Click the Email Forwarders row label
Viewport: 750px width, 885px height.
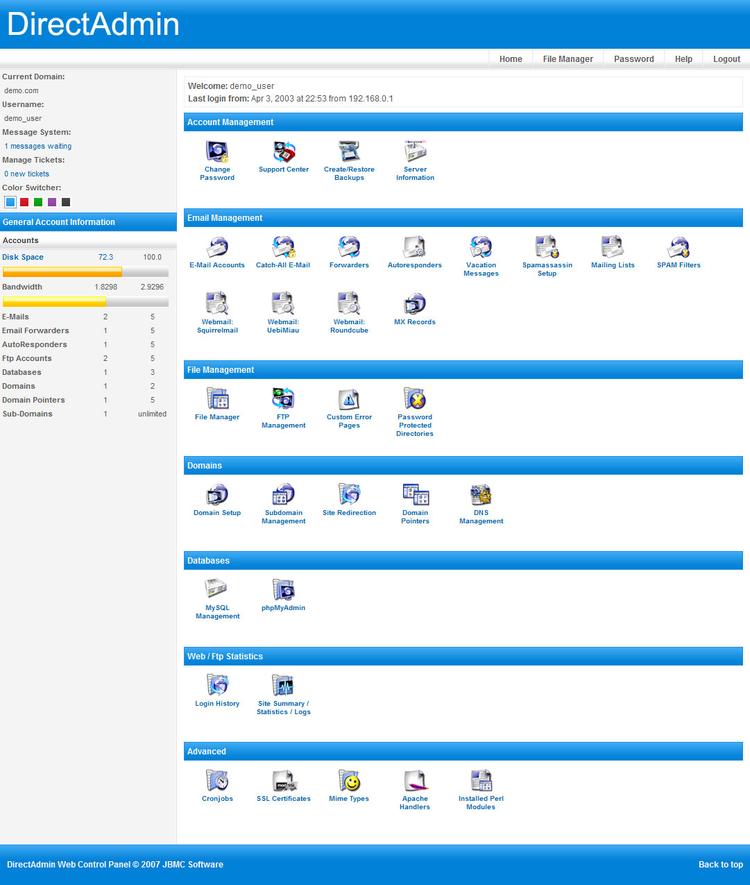click(x=36, y=331)
